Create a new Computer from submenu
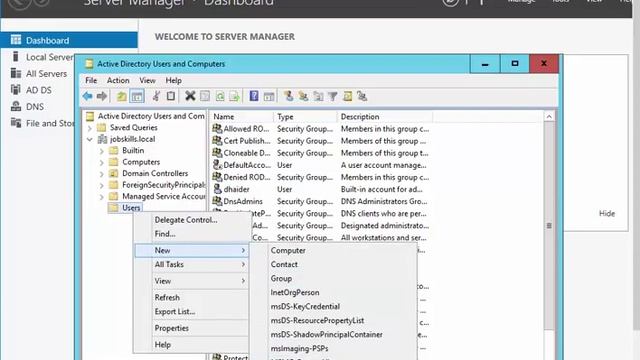Viewport: 640px width, 360px height. pyautogui.click(x=334, y=251)
